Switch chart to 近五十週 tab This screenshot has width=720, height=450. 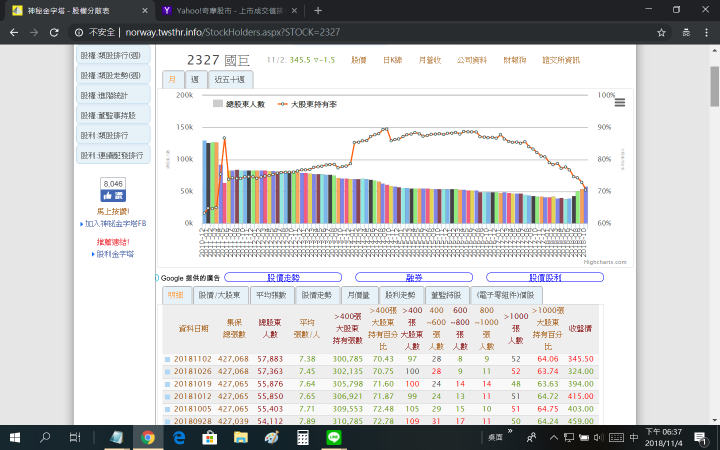click(x=230, y=79)
